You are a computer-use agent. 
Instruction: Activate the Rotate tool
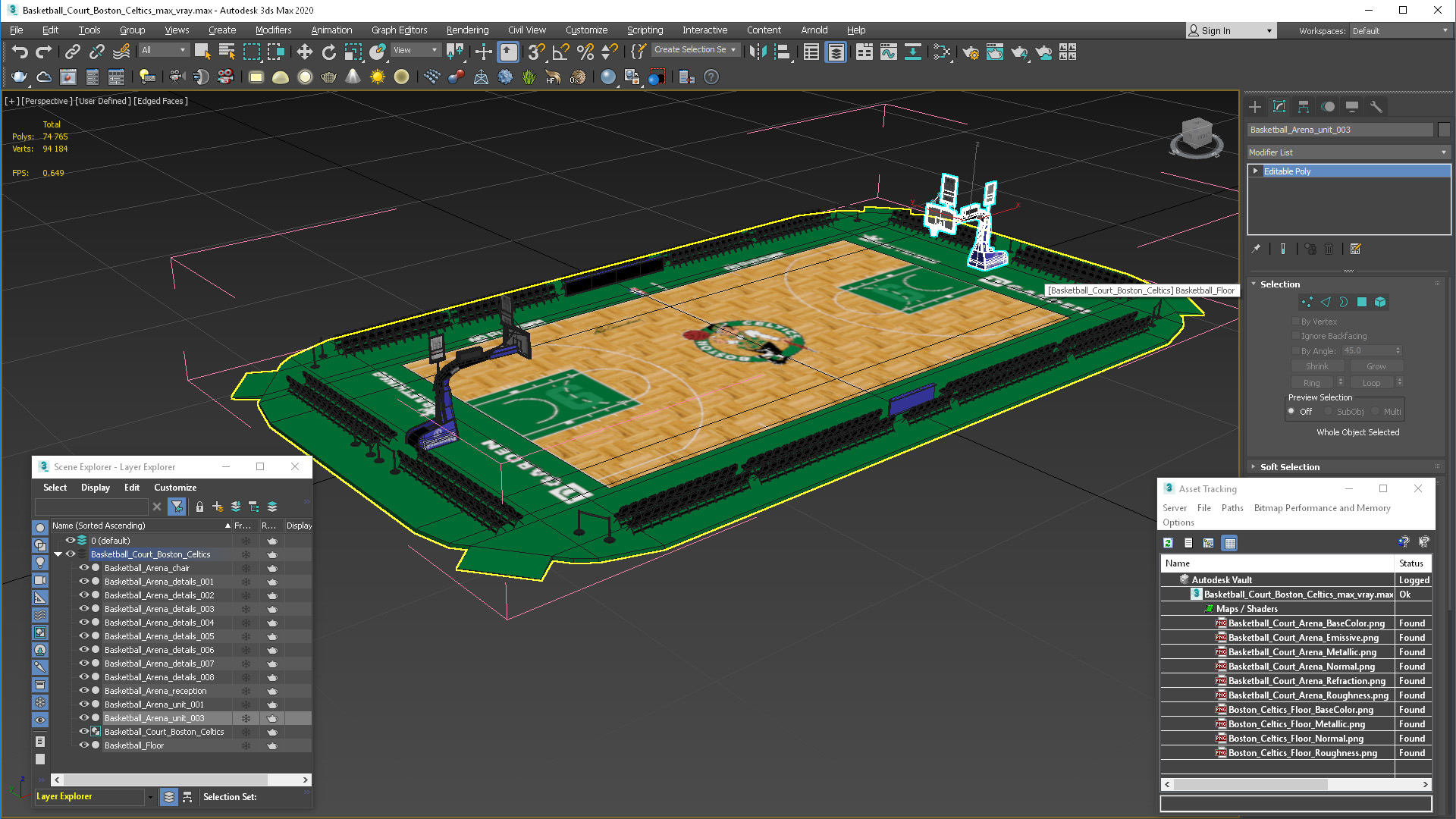tap(328, 52)
